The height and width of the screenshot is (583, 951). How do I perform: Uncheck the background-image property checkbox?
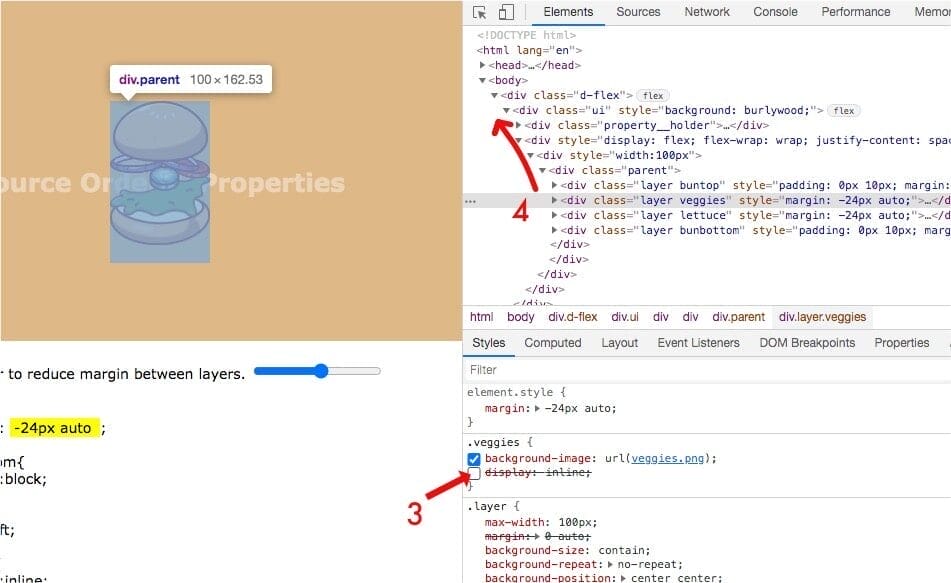tap(474, 459)
